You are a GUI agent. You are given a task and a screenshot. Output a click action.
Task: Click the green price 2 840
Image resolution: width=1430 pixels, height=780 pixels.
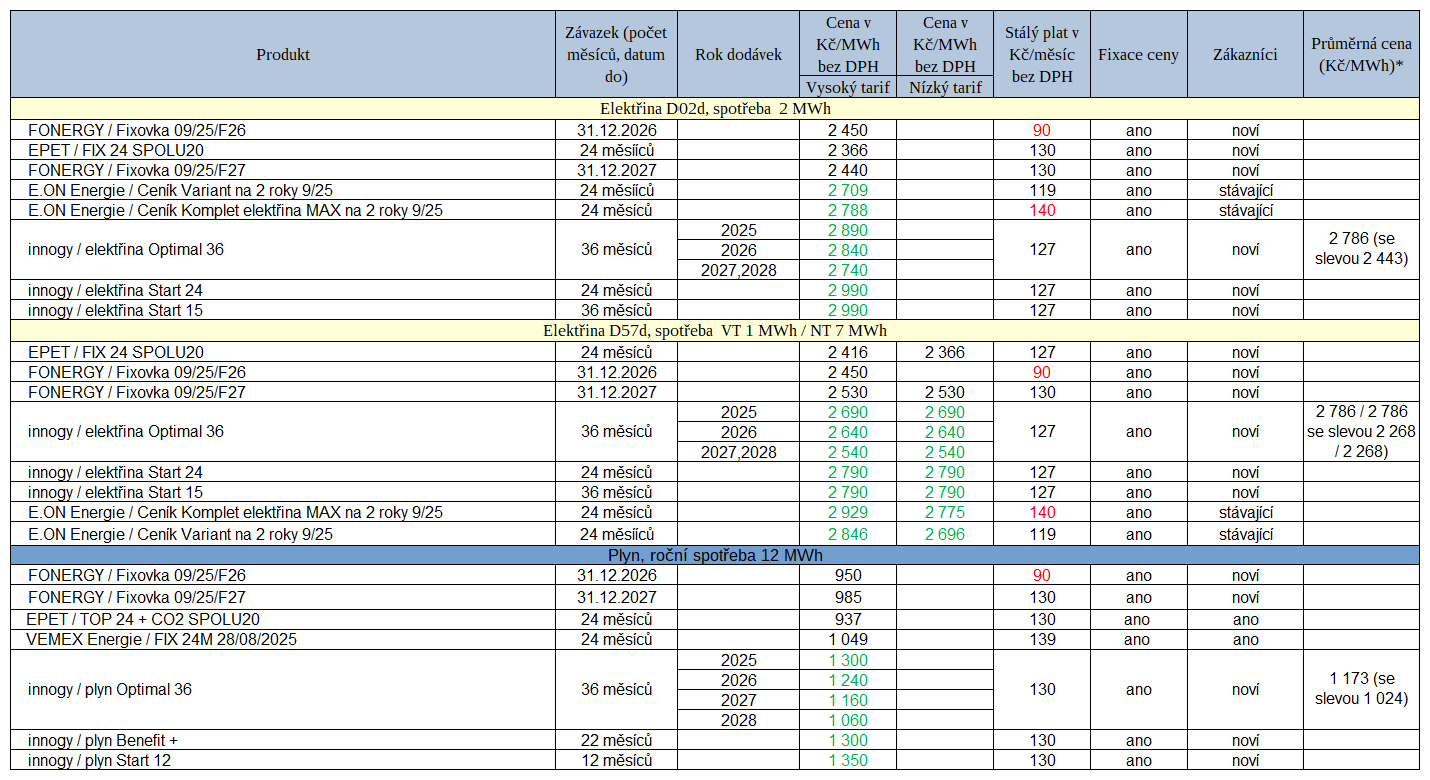tap(847, 250)
